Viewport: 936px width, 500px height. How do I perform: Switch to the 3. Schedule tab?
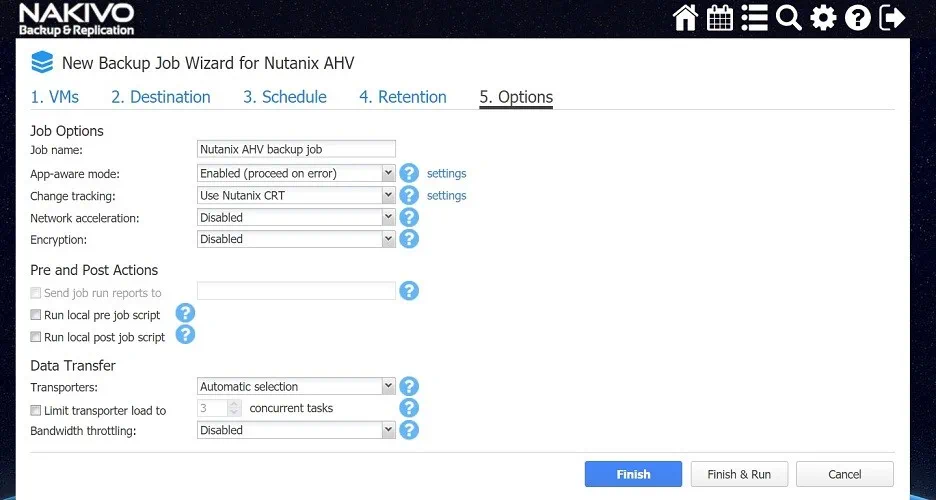(x=285, y=97)
